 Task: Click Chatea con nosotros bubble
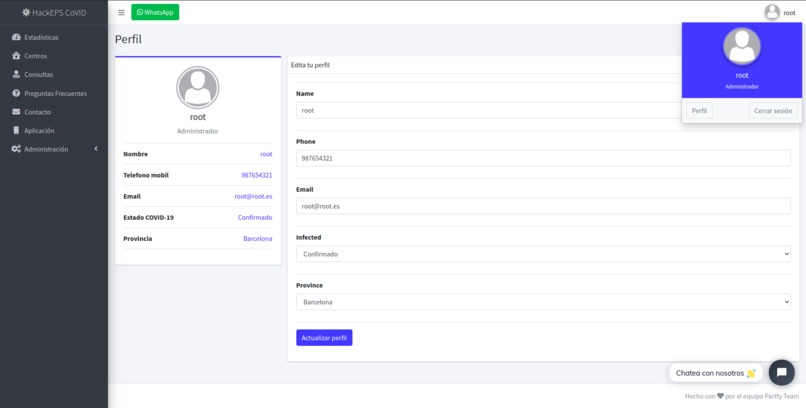click(716, 373)
